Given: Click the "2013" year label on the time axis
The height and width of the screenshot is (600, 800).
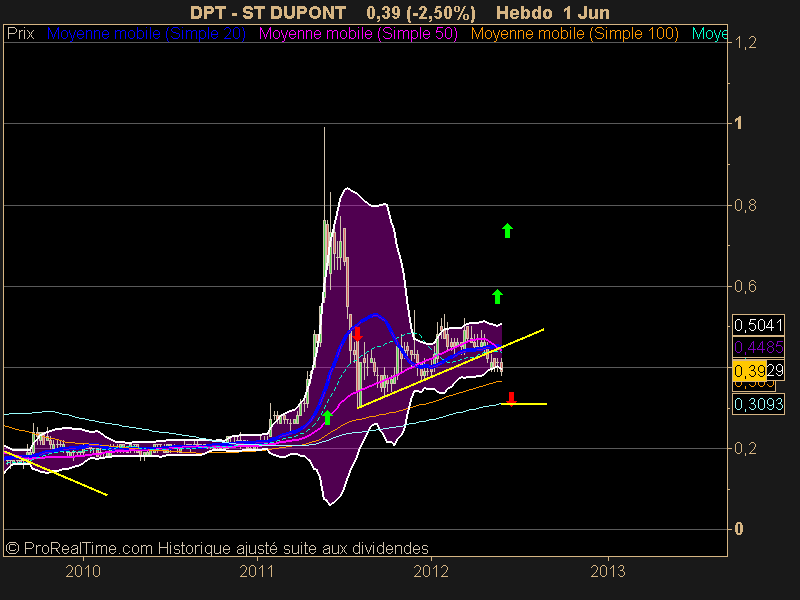Looking at the screenshot, I should coord(608,571).
